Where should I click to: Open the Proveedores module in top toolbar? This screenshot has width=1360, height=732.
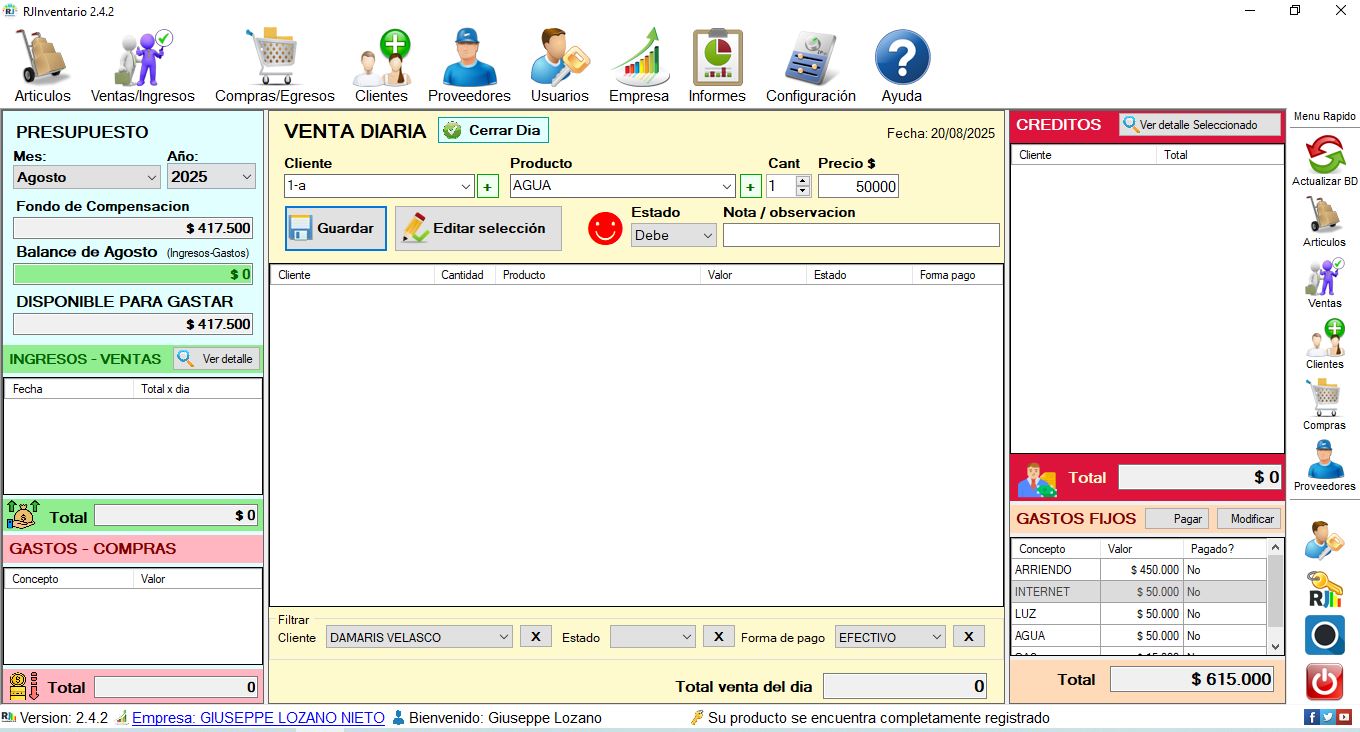(x=469, y=66)
